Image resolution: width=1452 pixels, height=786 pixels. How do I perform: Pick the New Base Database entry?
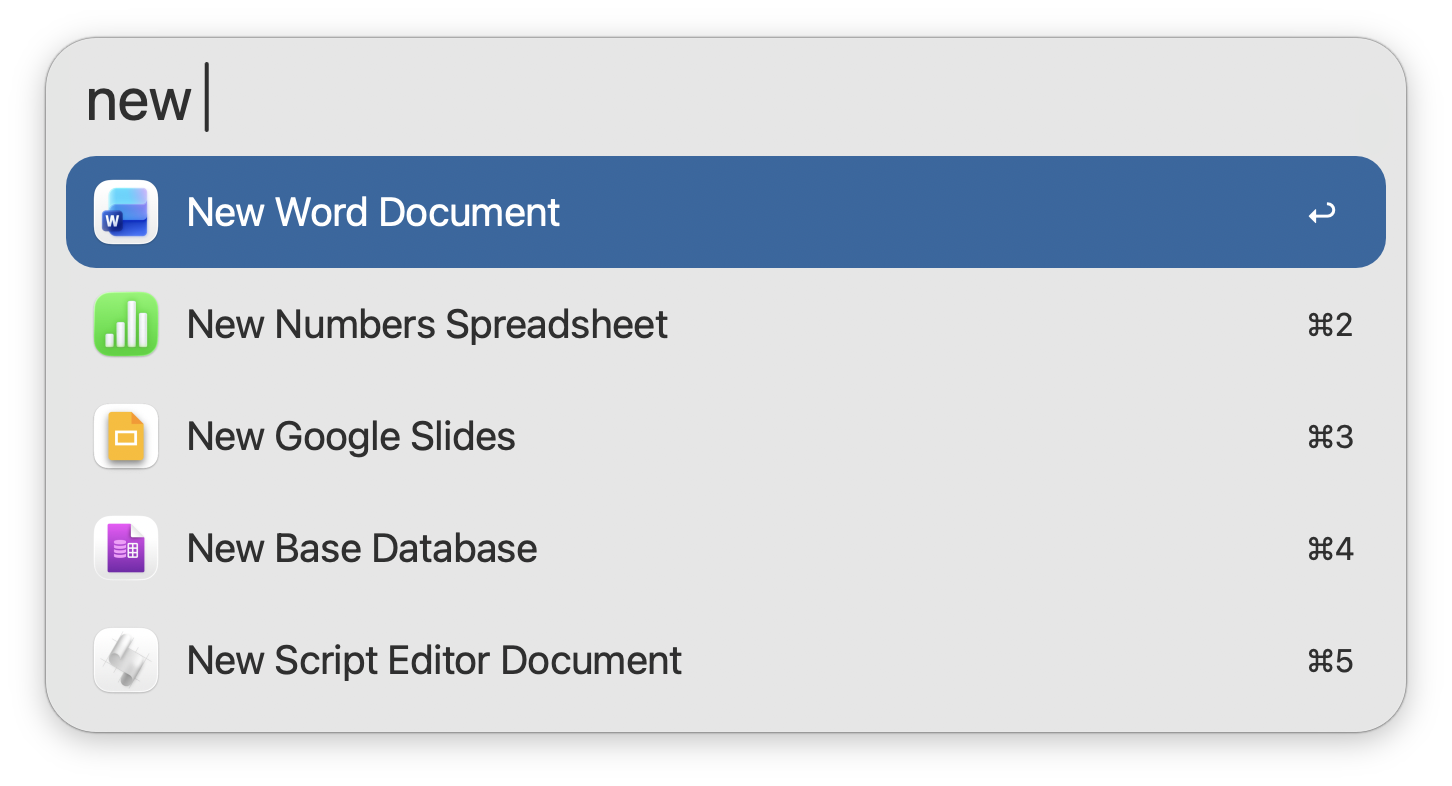point(362,548)
